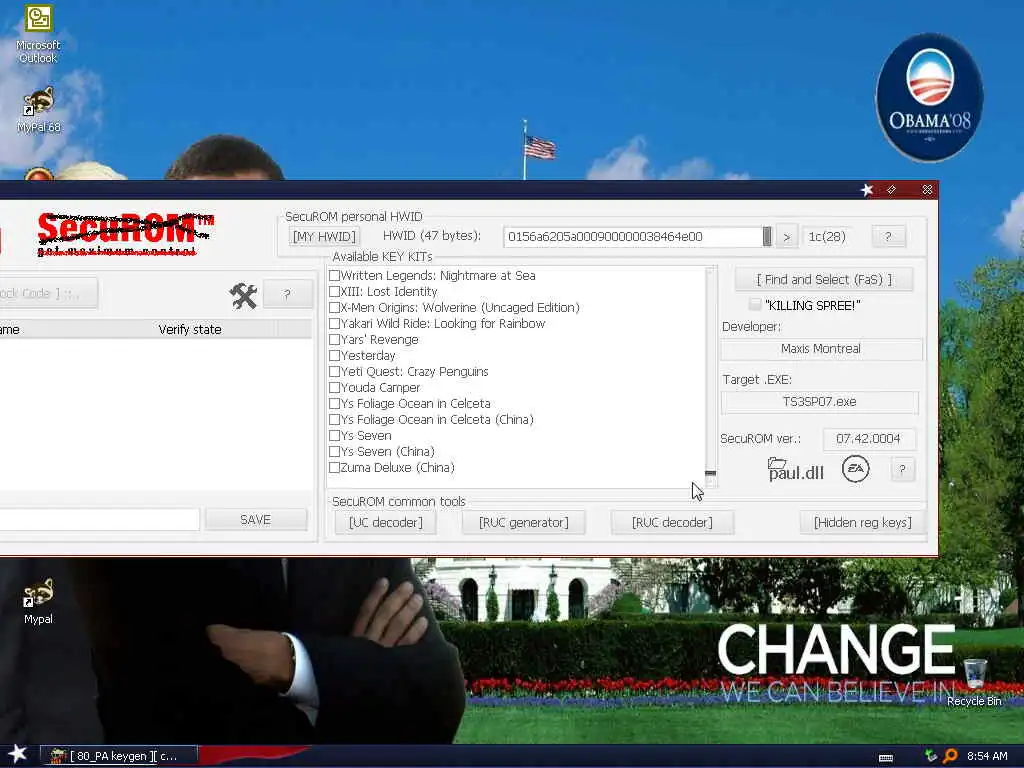Click the magnifier icon in system tray
Image resolution: width=1024 pixels, height=768 pixels.
(950, 756)
